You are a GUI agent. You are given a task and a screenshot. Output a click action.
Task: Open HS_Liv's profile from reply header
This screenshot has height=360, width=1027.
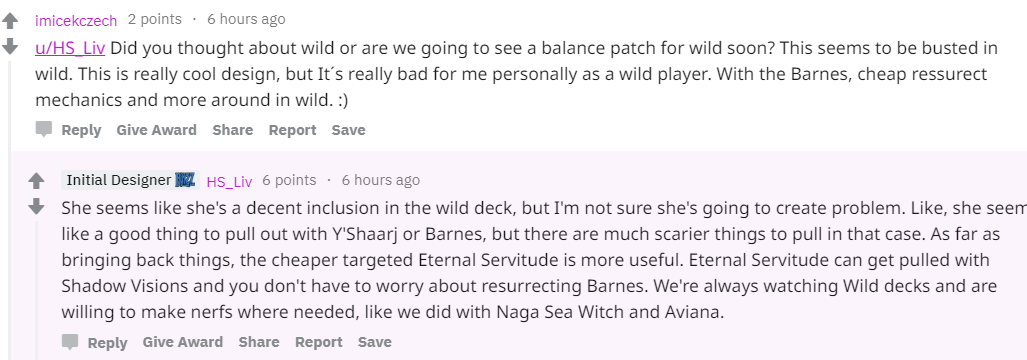(229, 181)
